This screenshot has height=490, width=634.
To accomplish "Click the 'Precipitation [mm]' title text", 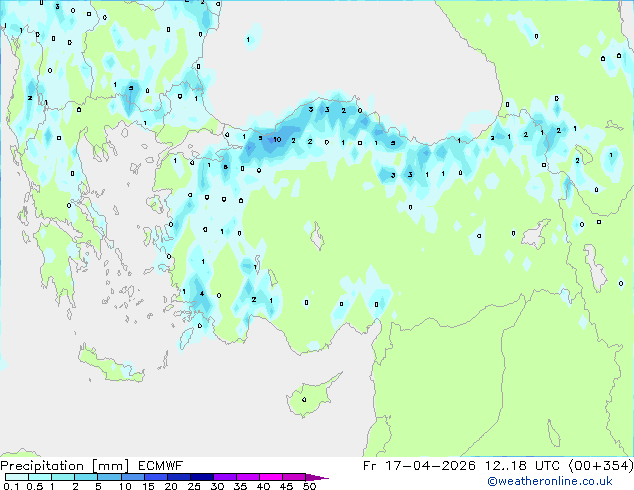I will 64,466.
